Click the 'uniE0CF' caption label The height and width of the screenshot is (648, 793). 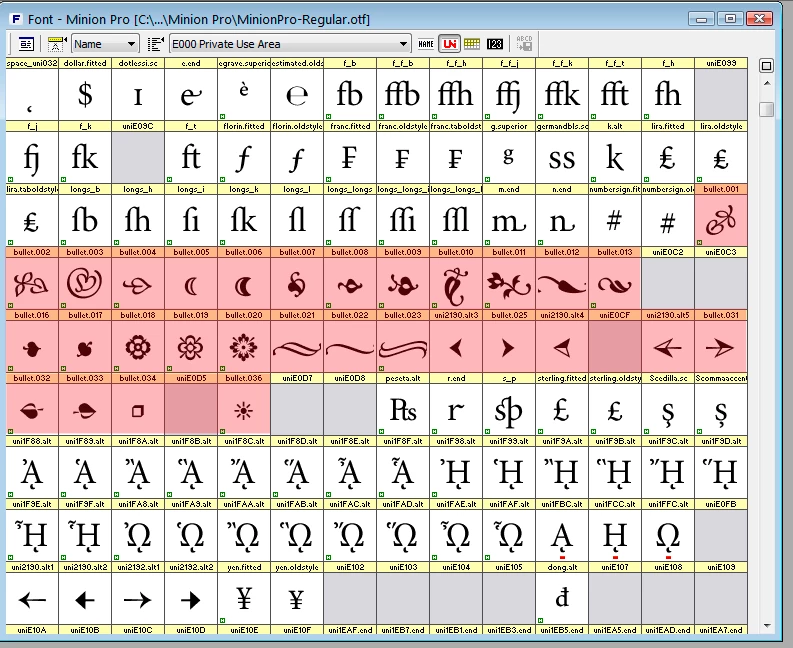615,315
